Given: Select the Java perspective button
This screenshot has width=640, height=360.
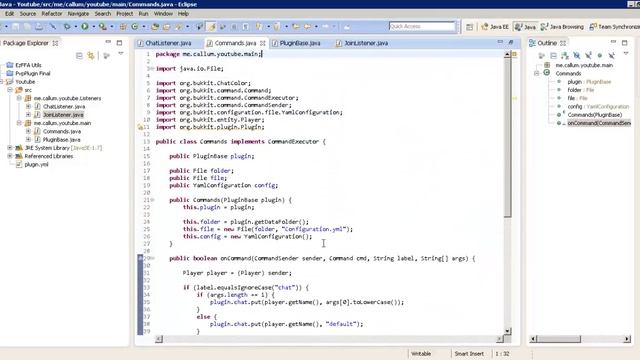Looking at the screenshot, I should pyautogui.click(x=526, y=27).
